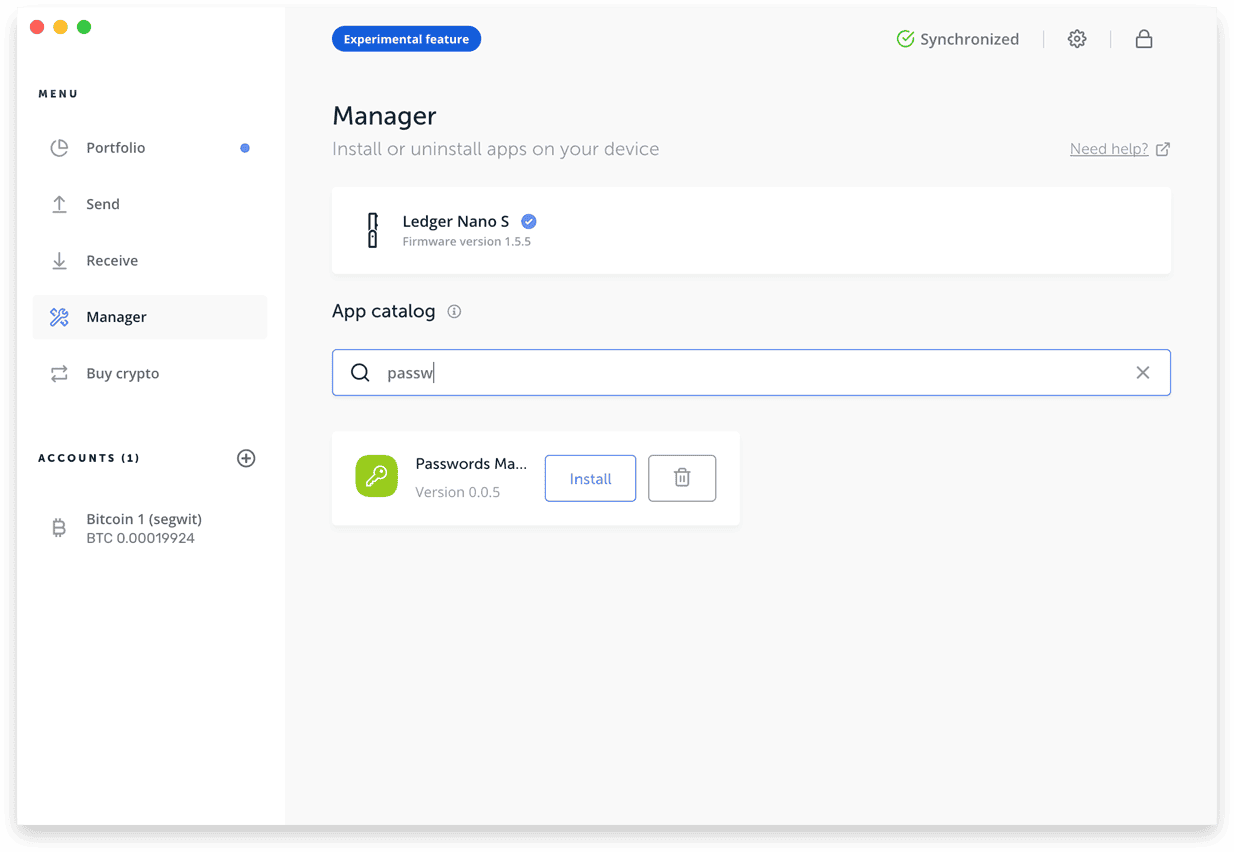1234x852 pixels.
Task: Open the Portfolio menu item
Action: click(150, 148)
